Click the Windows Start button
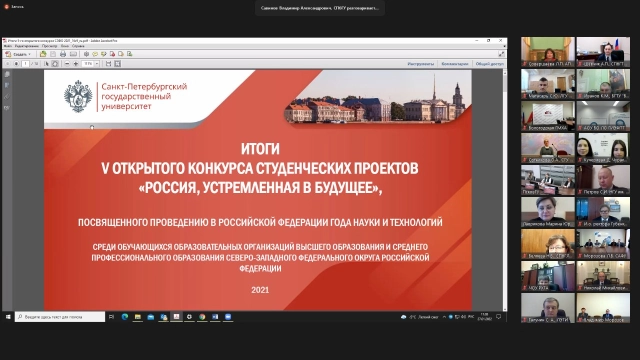 (x=8, y=317)
